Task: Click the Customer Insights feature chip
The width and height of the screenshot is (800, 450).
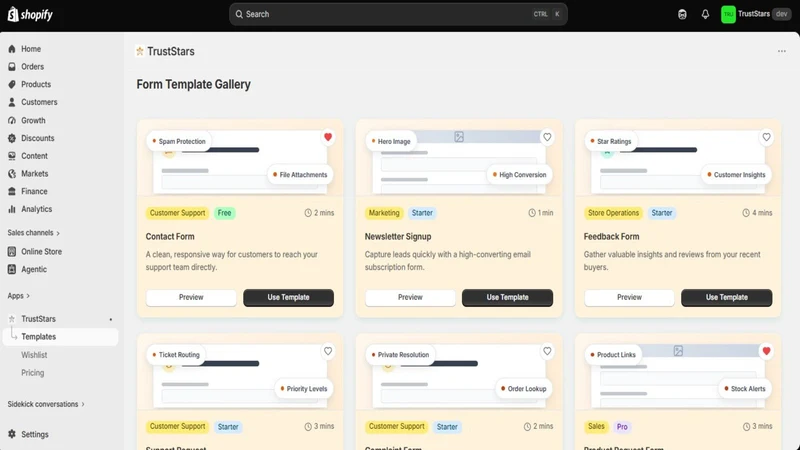Action: [737, 174]
